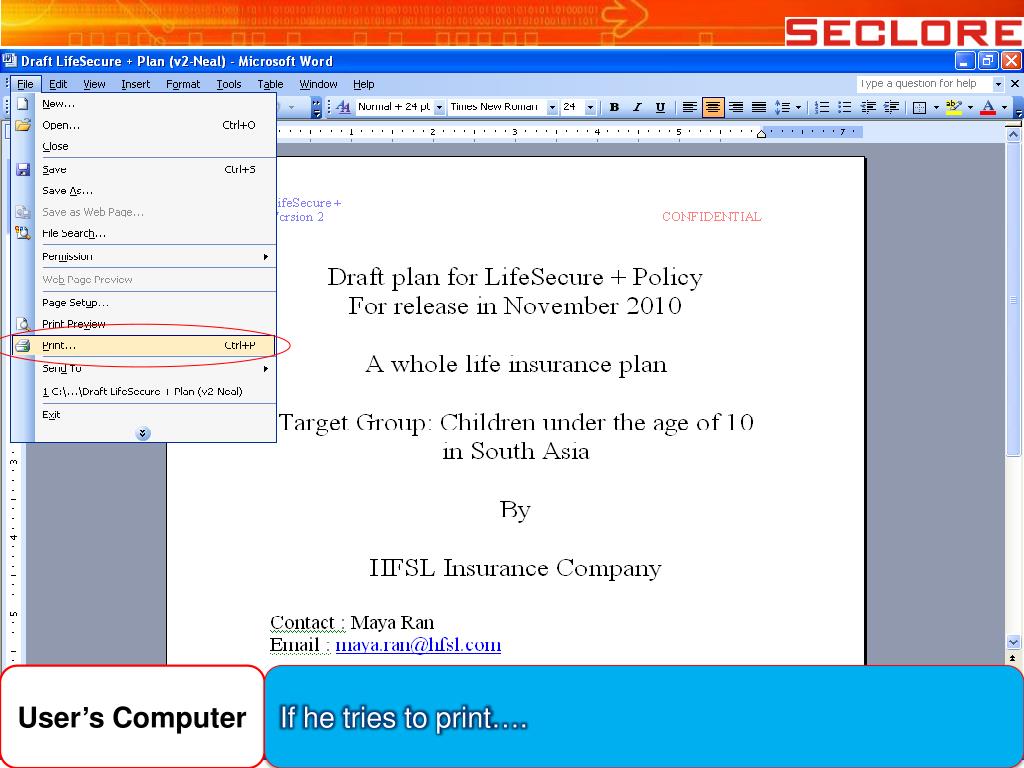The height and width of the screenshot is (768, 1024).
Task: Open the Format menu
Action: click(x=183, y=84)
